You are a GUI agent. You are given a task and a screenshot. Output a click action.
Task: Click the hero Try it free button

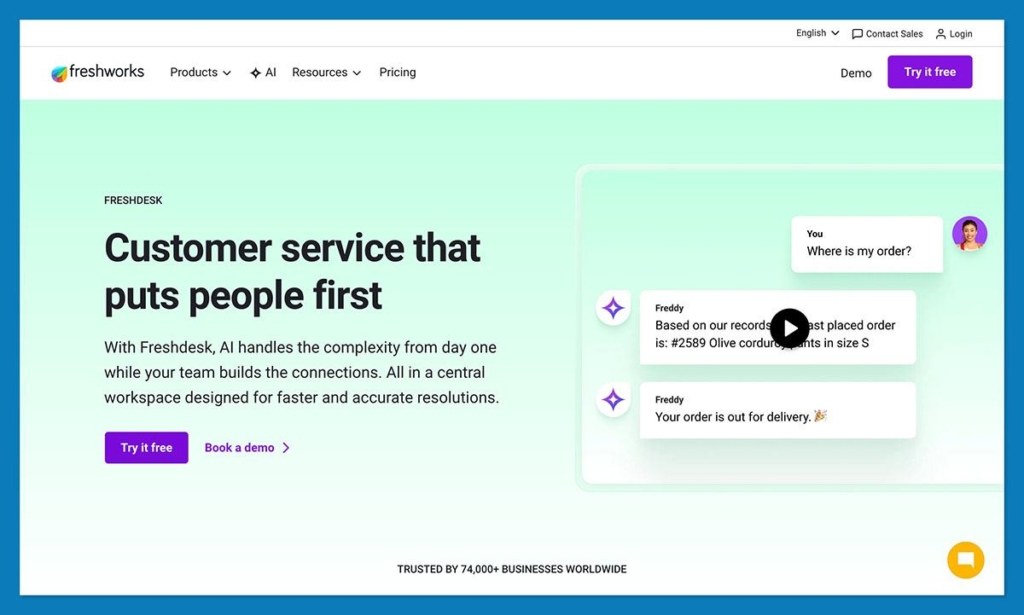click(146, 448)
